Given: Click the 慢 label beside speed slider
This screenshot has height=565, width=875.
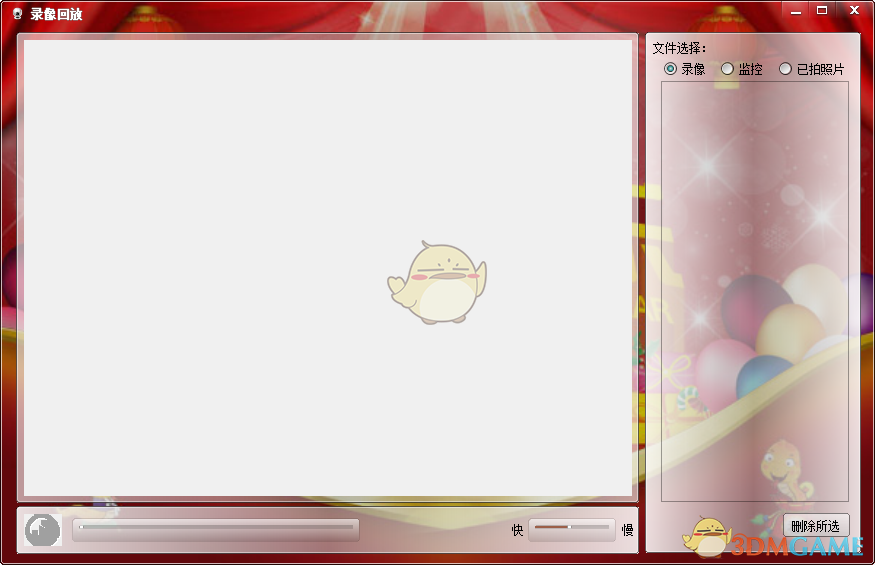Looking at the screenshot, I should point(627,530).
